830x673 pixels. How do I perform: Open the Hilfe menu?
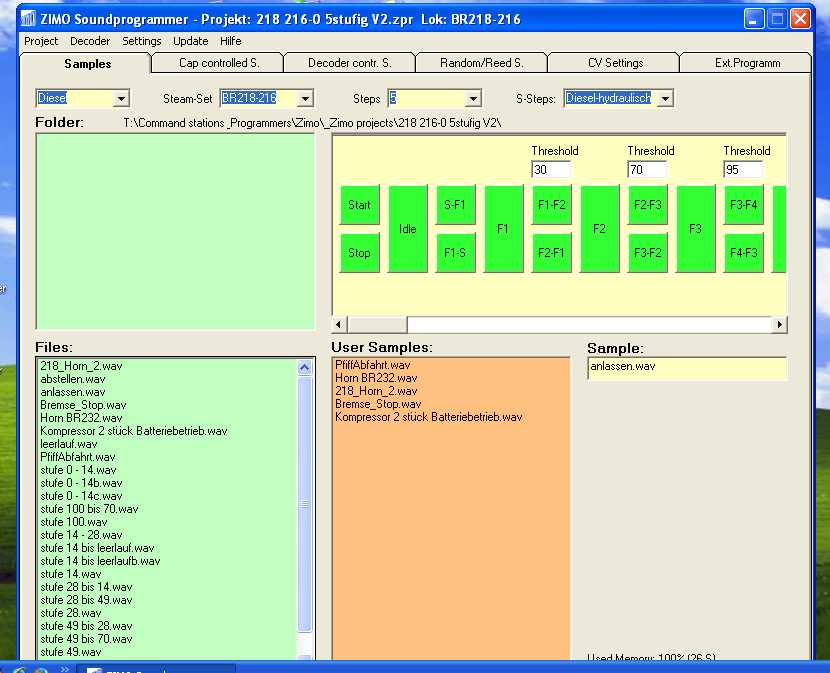(230, 41)
